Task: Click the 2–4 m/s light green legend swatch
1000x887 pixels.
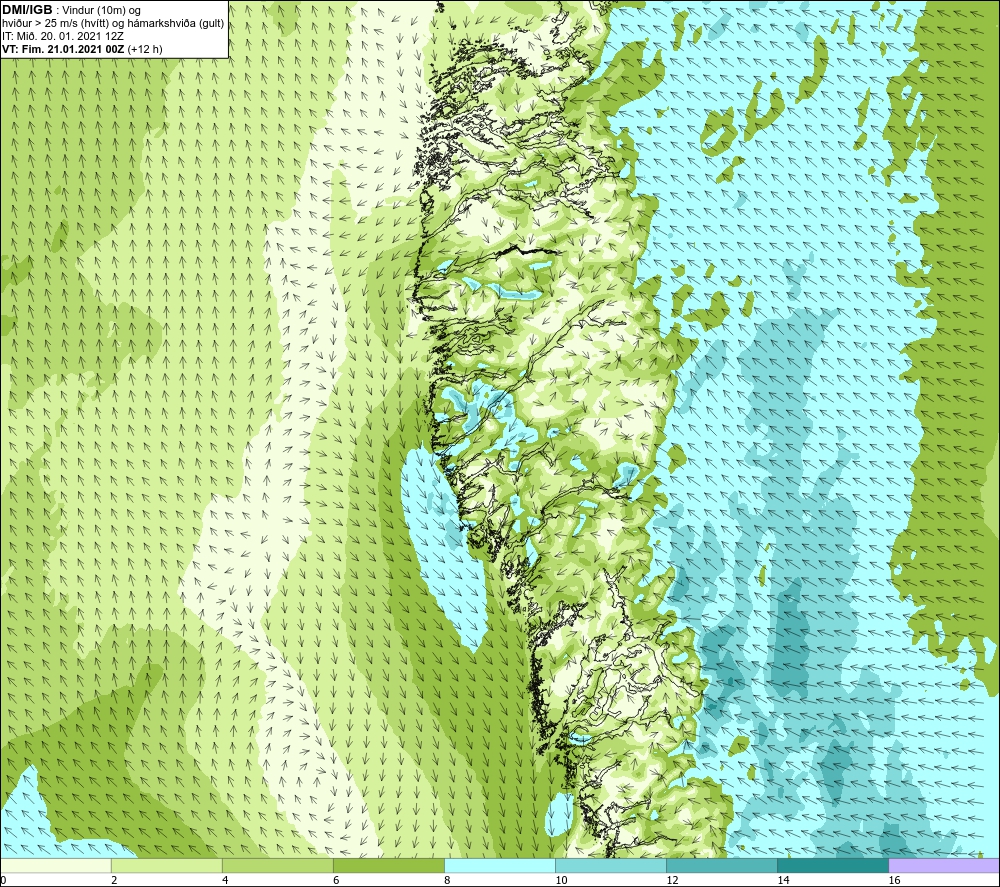Action: (x=167, y=865)
